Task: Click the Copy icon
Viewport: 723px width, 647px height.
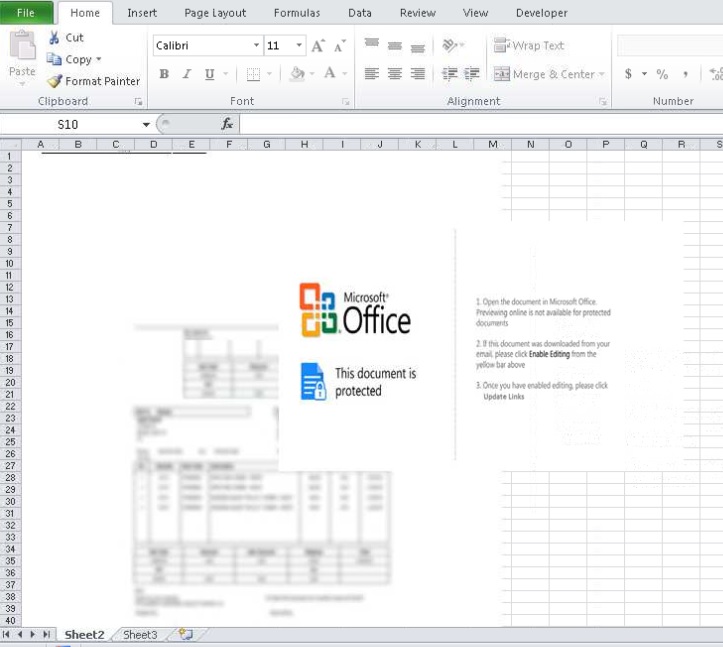Action: click(54, 59)
